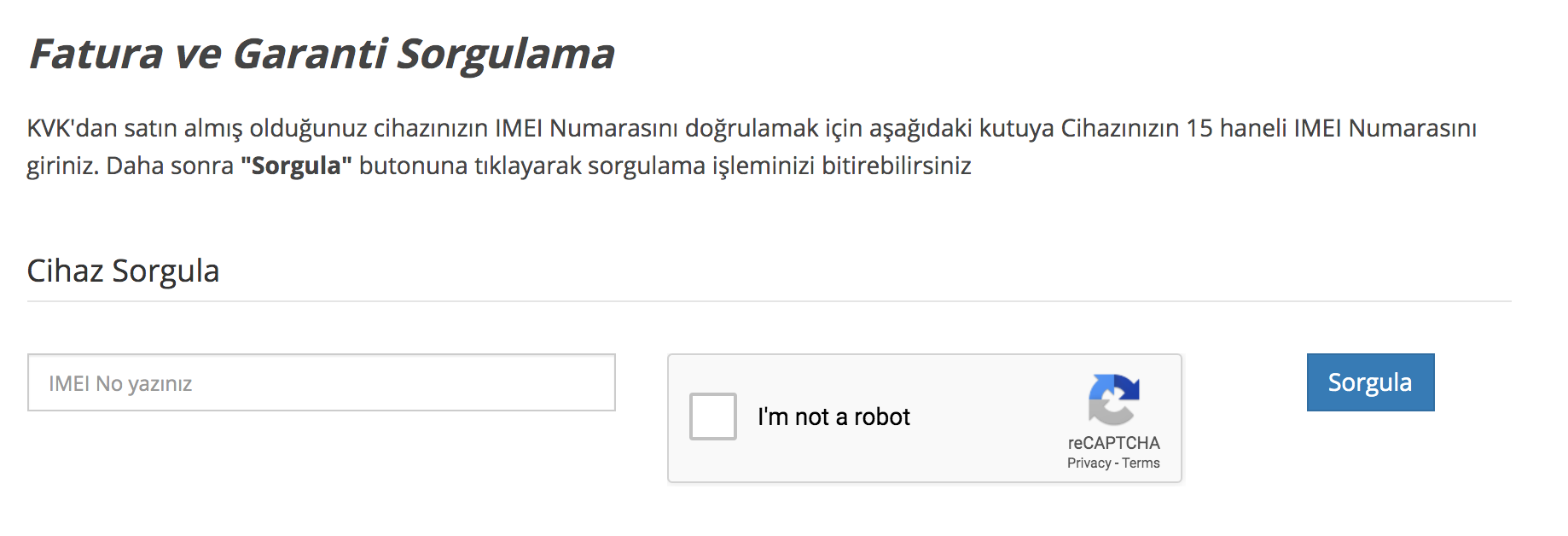Screen dimensions: 1568x536
Task: Focus the IMEI No yazınız input field
Action: pos(322,382)
